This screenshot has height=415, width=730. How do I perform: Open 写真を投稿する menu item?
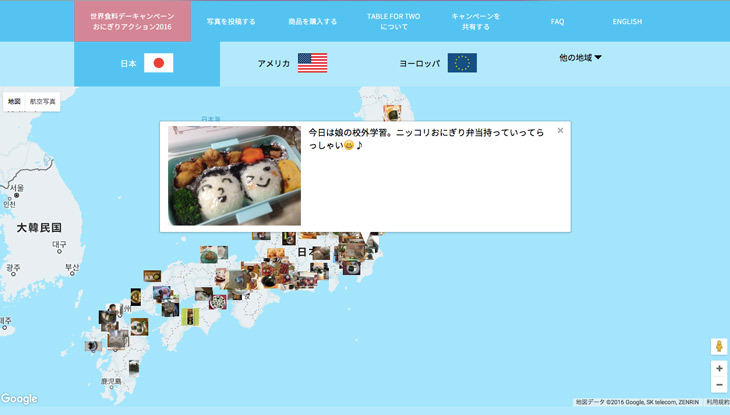point(231,21)
